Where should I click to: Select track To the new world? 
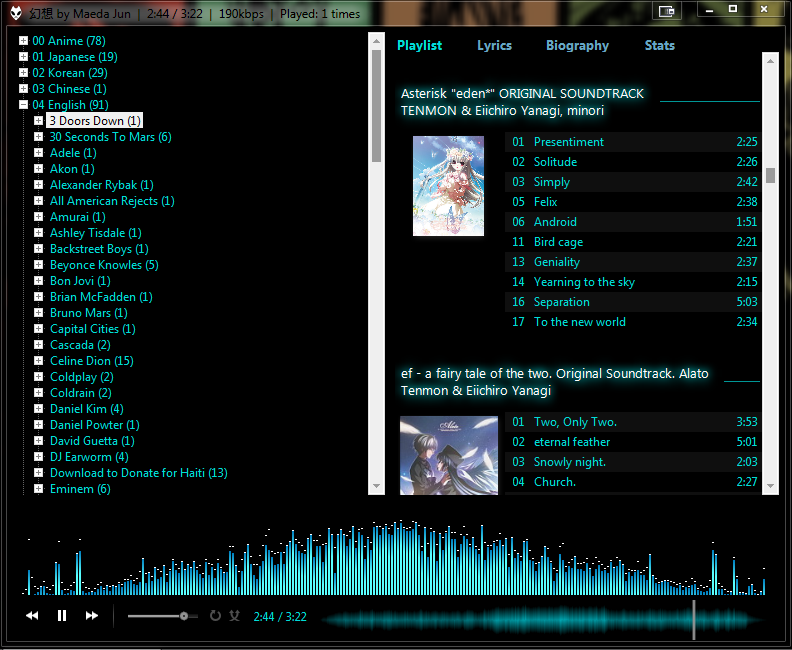633,322
